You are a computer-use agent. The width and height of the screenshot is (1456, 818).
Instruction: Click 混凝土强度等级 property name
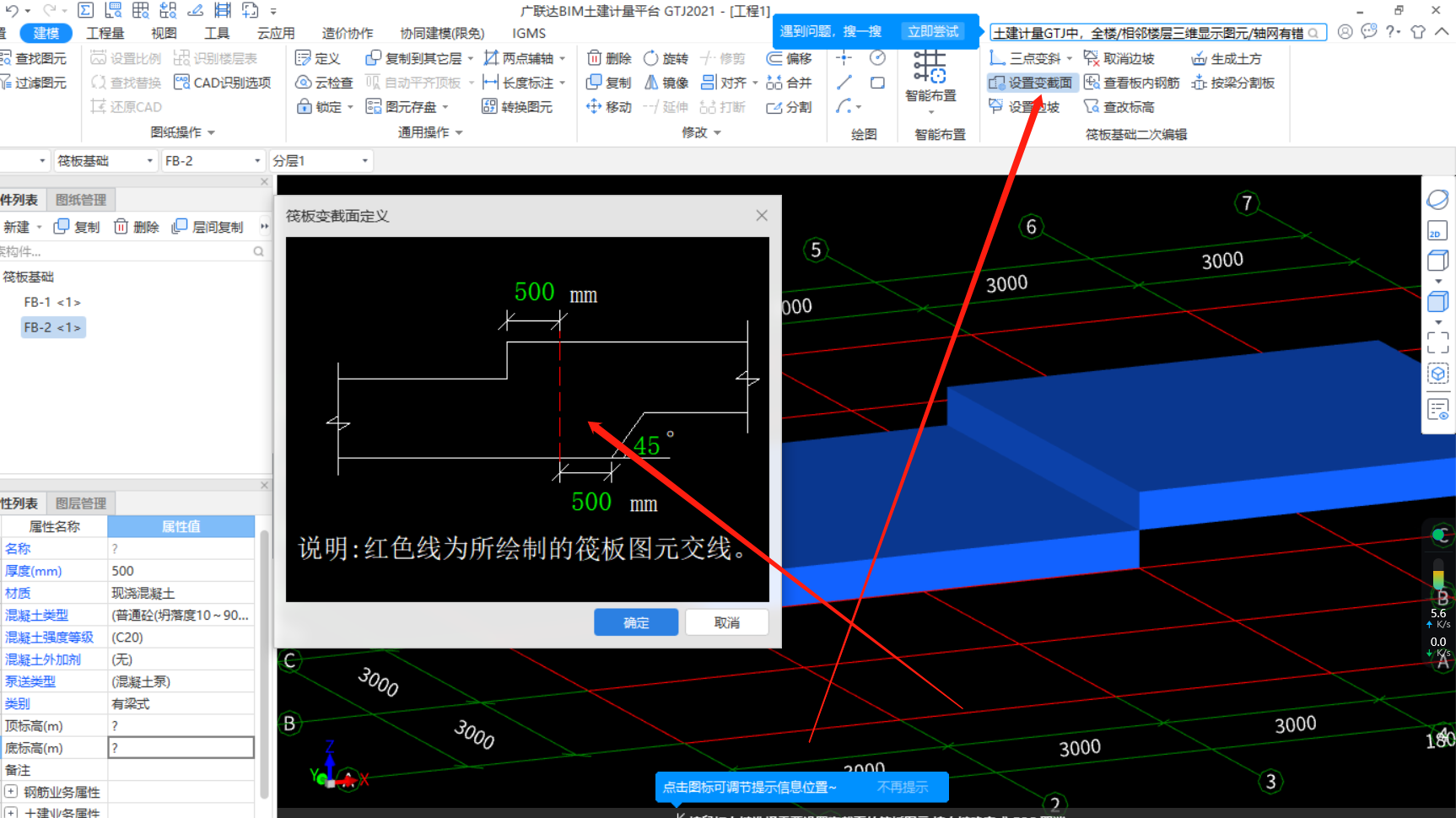pyautogui.click(x=49, y=638)
